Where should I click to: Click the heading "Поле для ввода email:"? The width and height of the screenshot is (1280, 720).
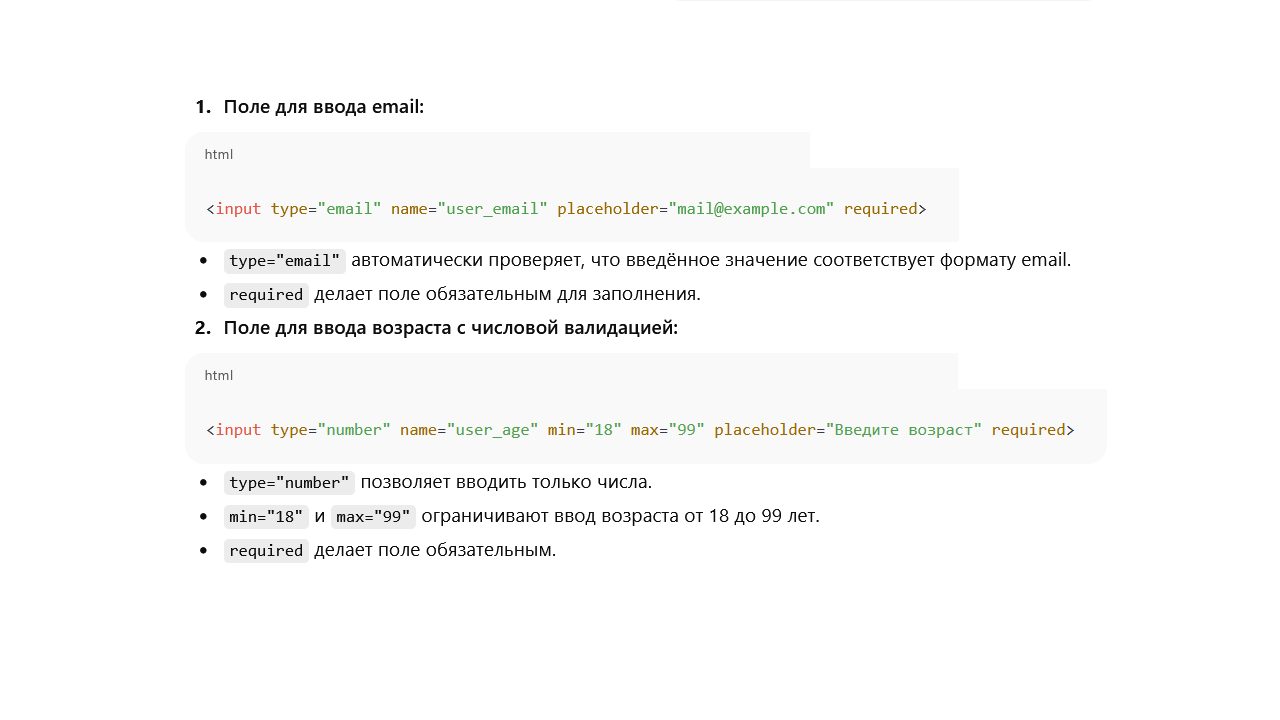[x=323, y=107]
